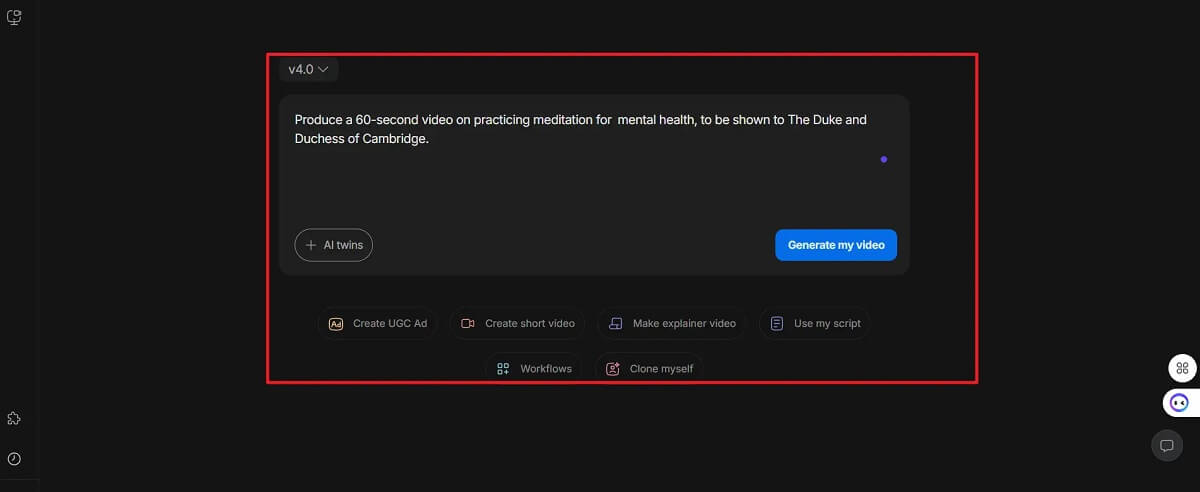This screenshot has height=492, width=1200.
Task: Click the Ad icon on Create UGC Ad
Action: pyautogui.click(x=336, y=324)
